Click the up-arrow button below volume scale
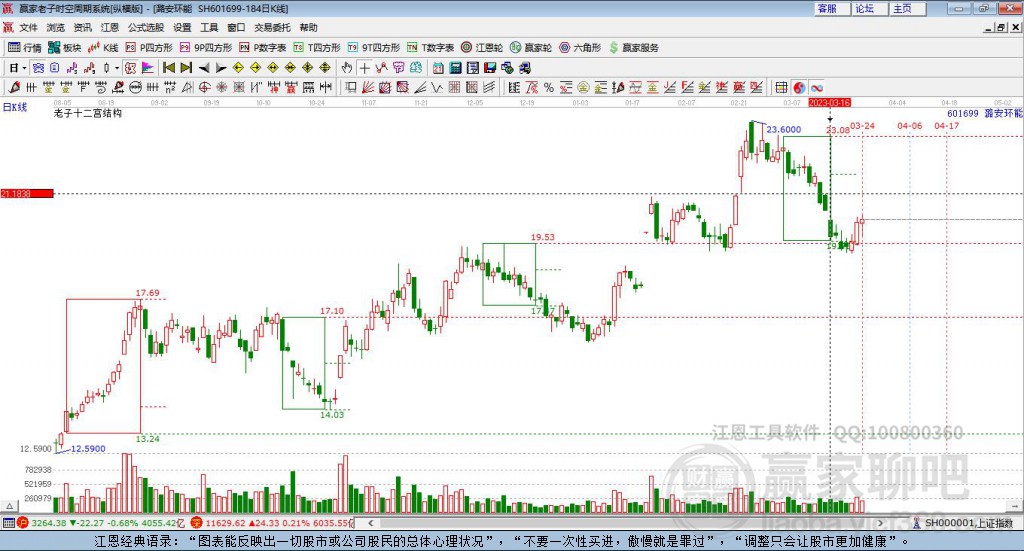1024x551 pixels. (x=9, y=506)
